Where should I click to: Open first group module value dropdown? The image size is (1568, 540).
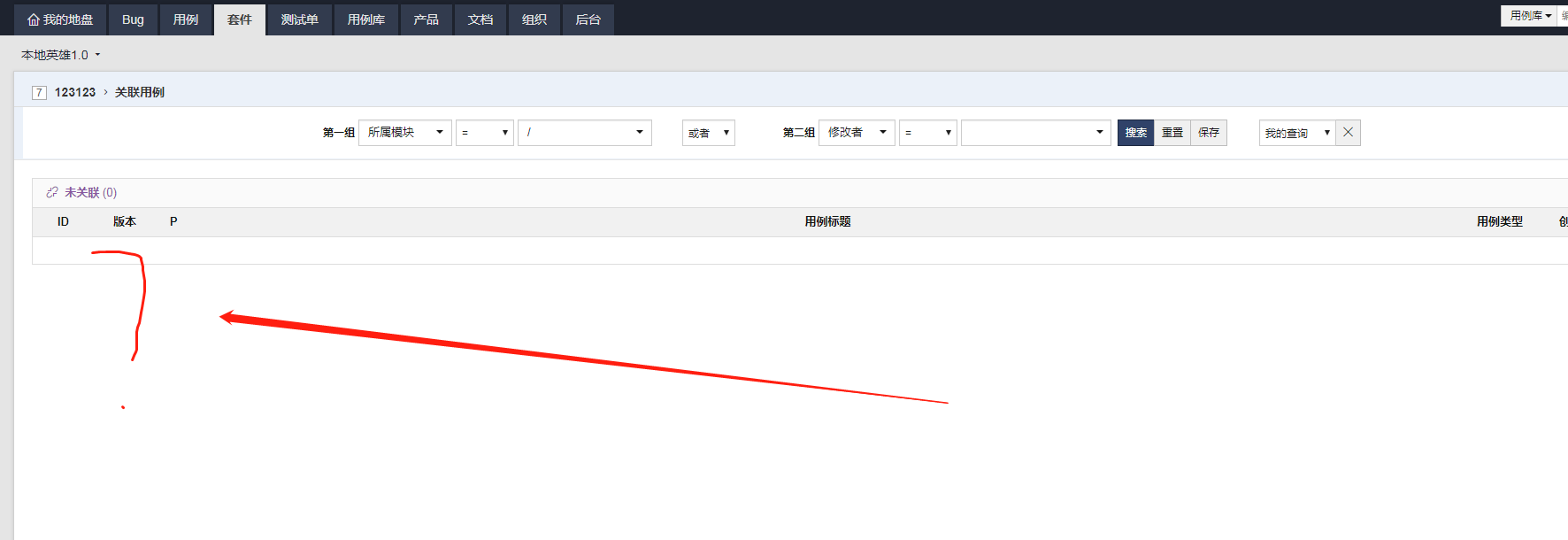(x=585, y=133)
